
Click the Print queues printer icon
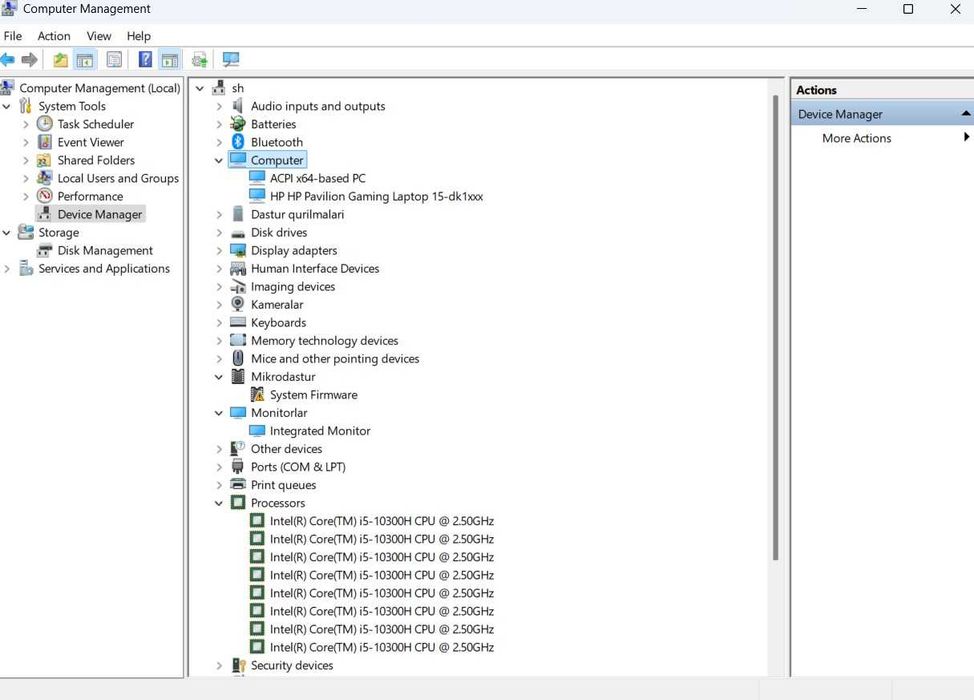click(238, 484)
